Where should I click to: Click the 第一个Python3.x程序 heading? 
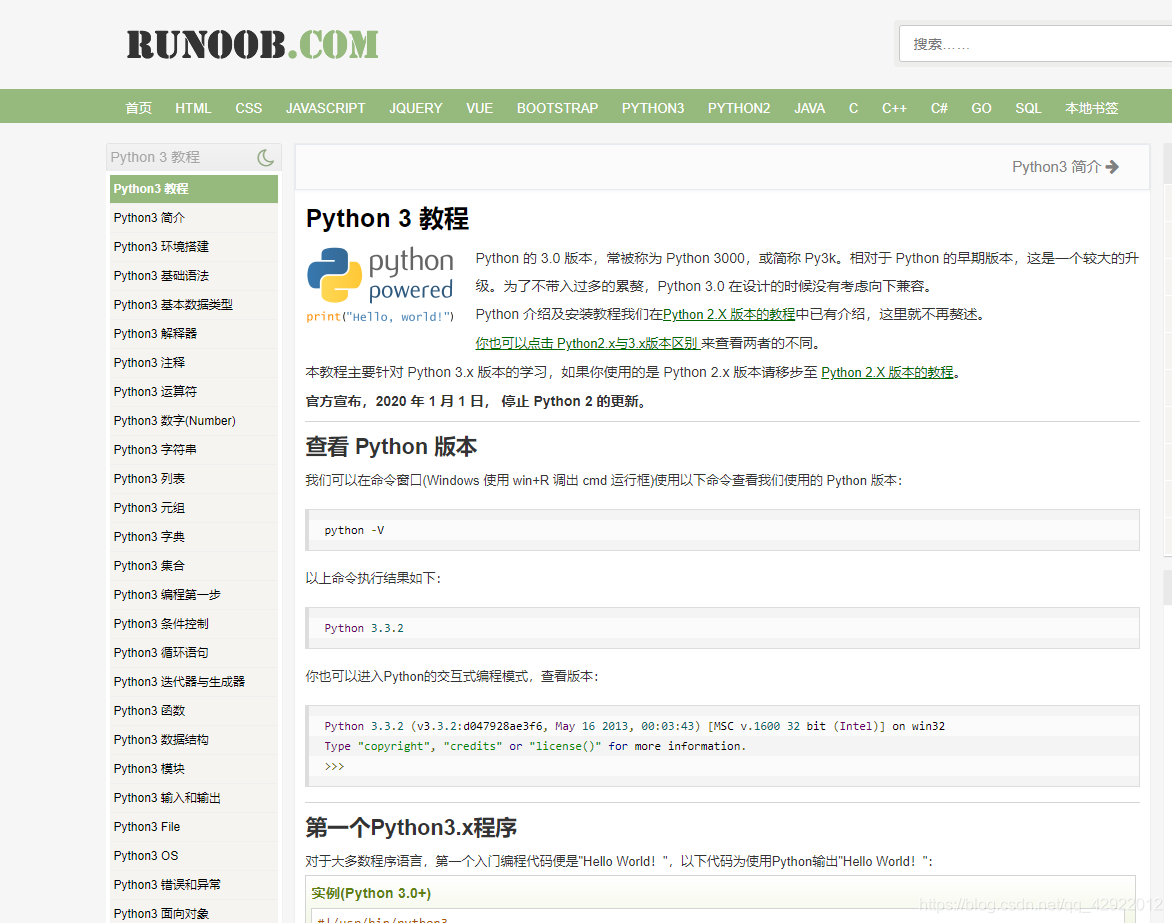click(411, 827)
